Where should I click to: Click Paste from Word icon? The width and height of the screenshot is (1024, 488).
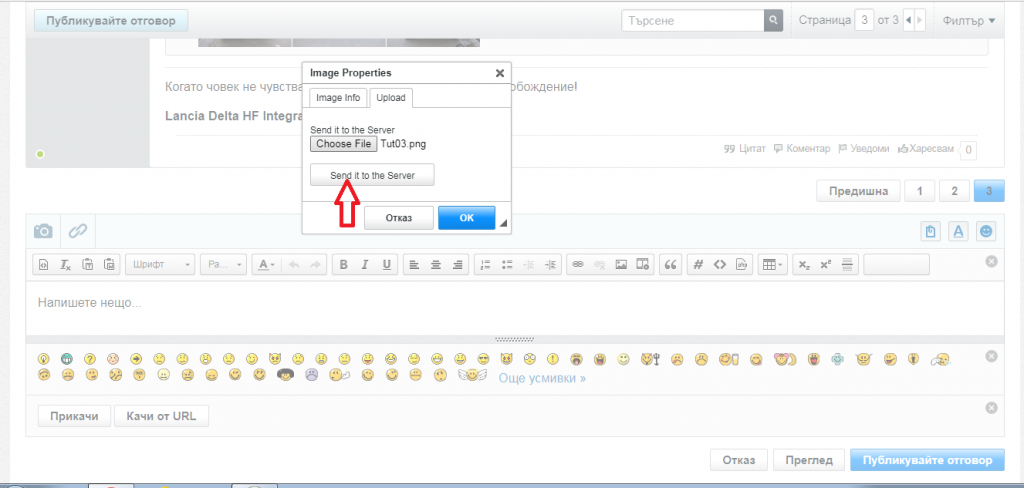click(x=110, y=265)
